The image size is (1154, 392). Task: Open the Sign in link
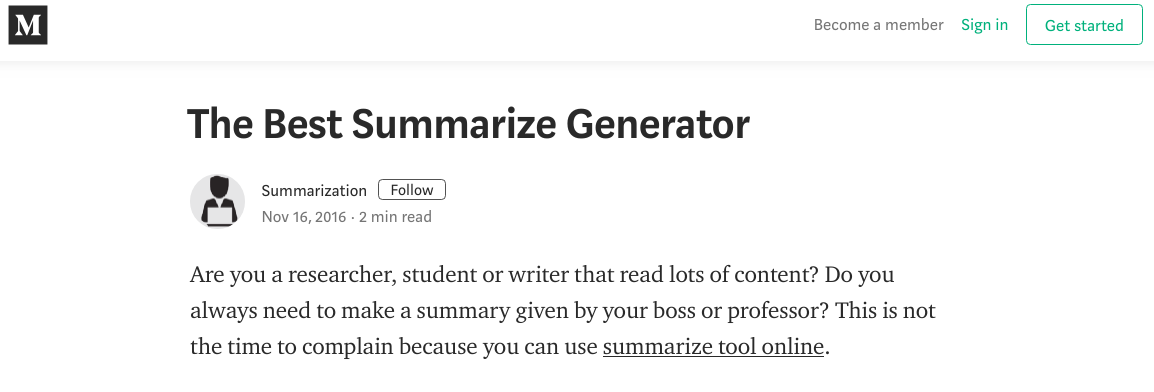click(x=984, y=24)
